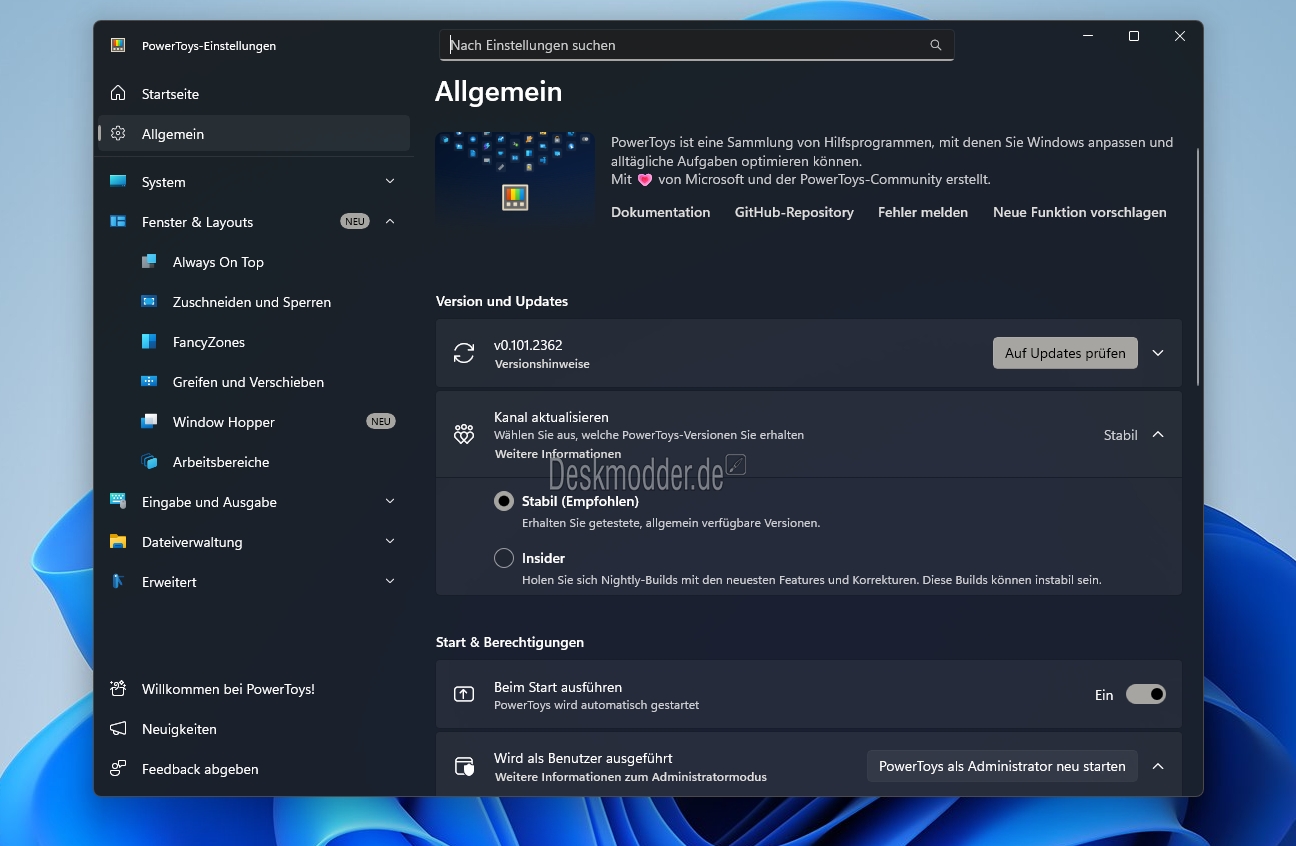The height and width of the screenshot is (846, 1296).
Task: Click the Nach Einstellungen suchen search field
Action: 696,45
